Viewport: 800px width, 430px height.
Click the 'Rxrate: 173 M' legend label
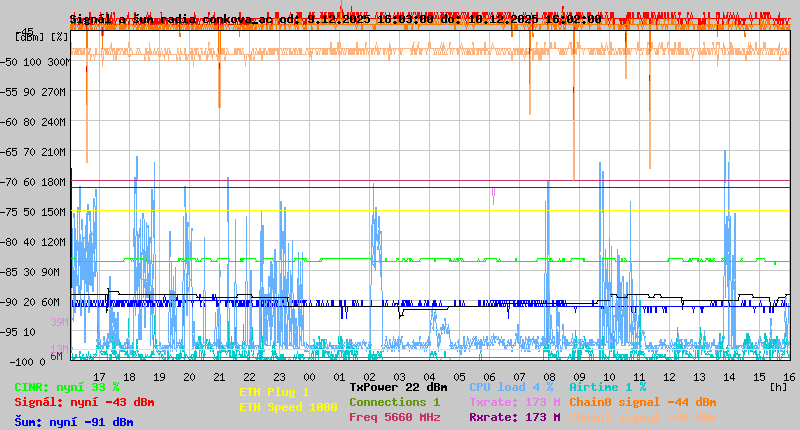[515, 417]
